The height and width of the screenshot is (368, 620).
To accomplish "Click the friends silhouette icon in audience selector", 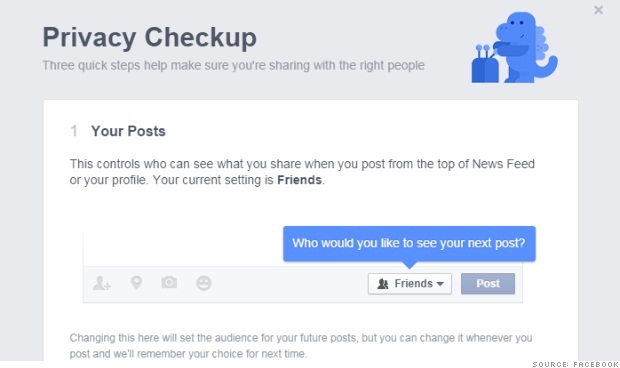I will (x=383, y=283).
